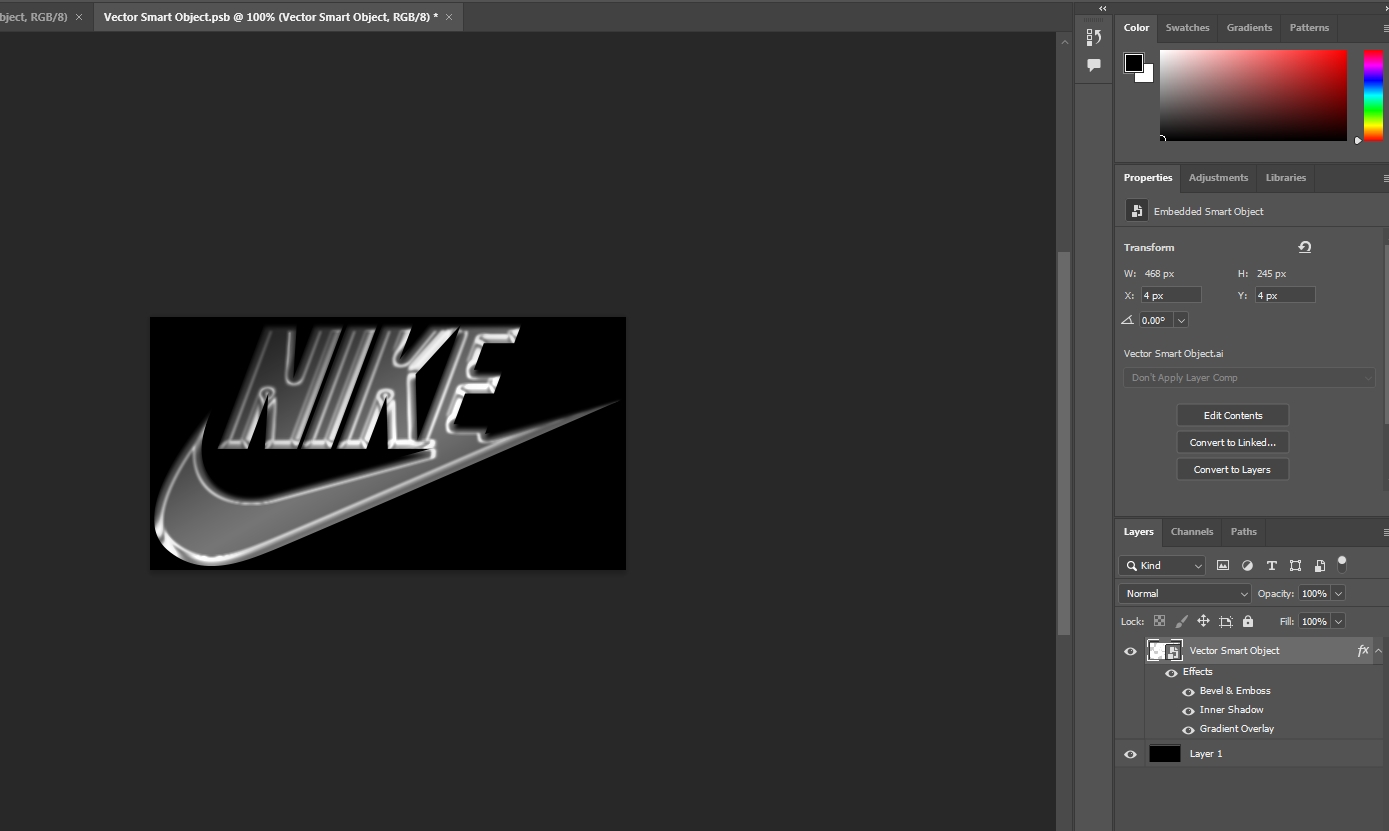Image resolution: width=1389 pixels, height=831 pixels.
Task: Close the Vector Smart Object.psb document tab
Action: coord(449,17)
